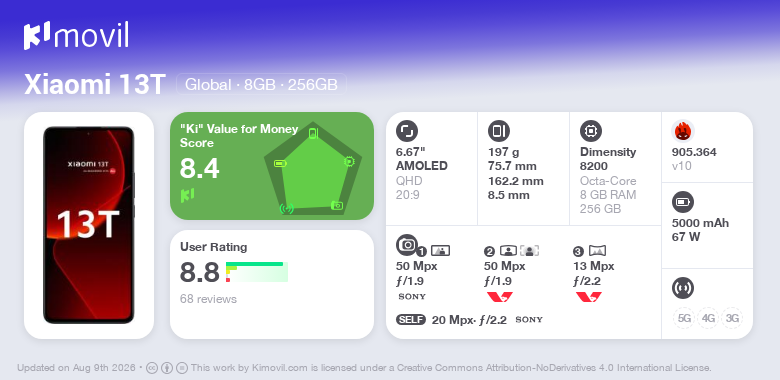This screenshot has width=780, height=380.
Task: Click the Creative Commons license icon
Action: click(x=152, y=368)
